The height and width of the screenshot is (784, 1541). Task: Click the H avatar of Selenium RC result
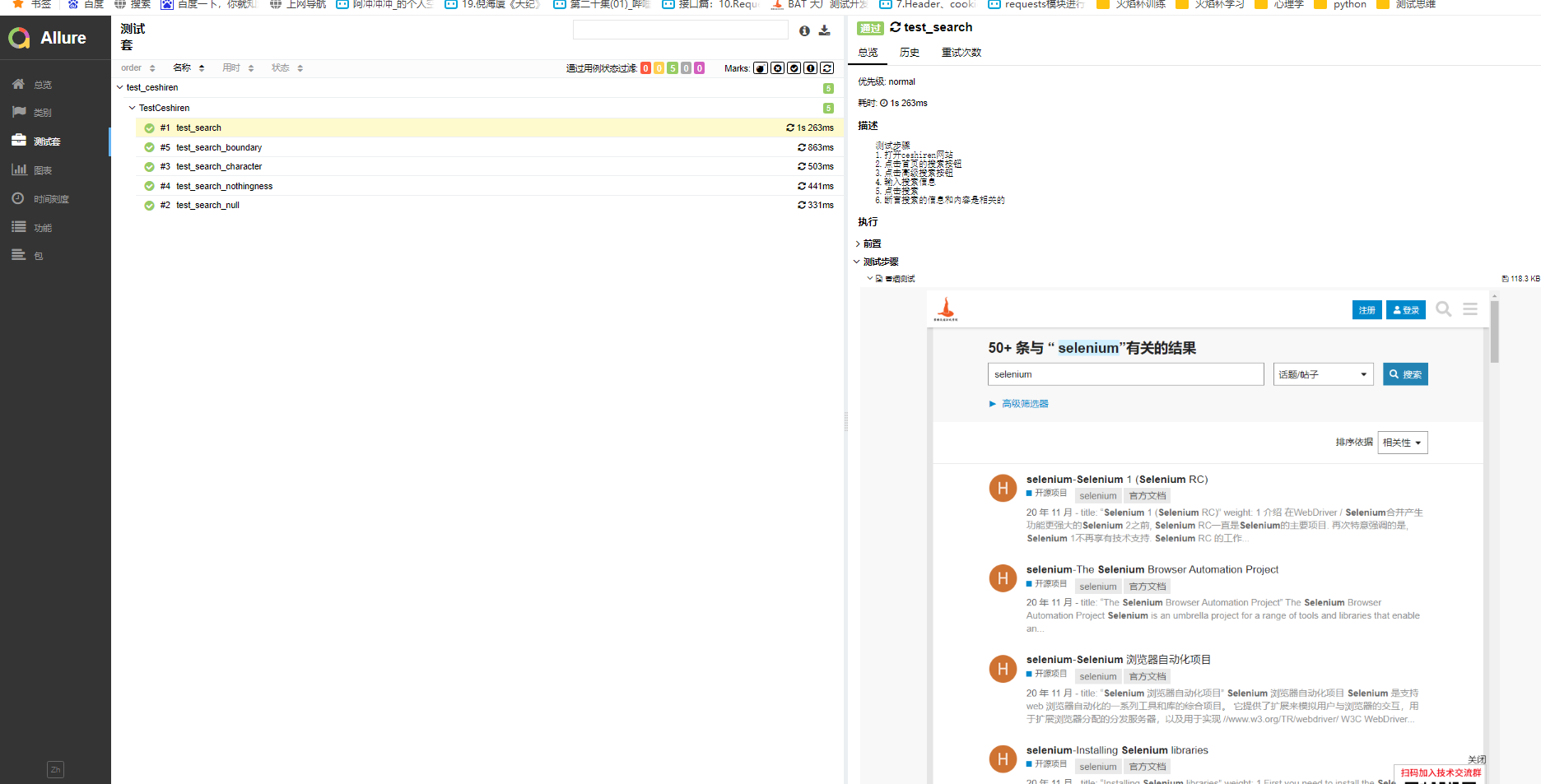[x=1003, y=488]
